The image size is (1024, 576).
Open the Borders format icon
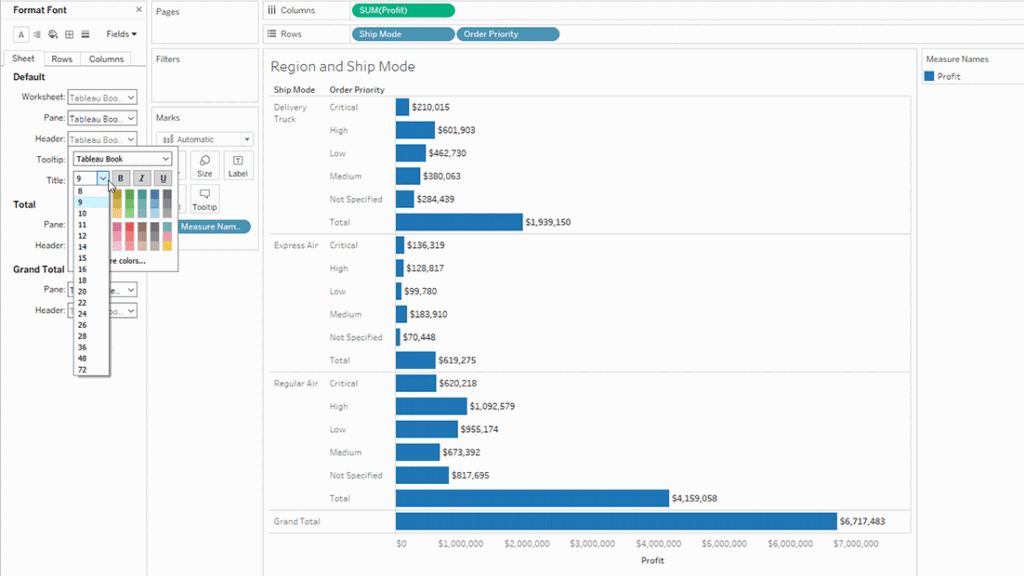tap(69, 33)
